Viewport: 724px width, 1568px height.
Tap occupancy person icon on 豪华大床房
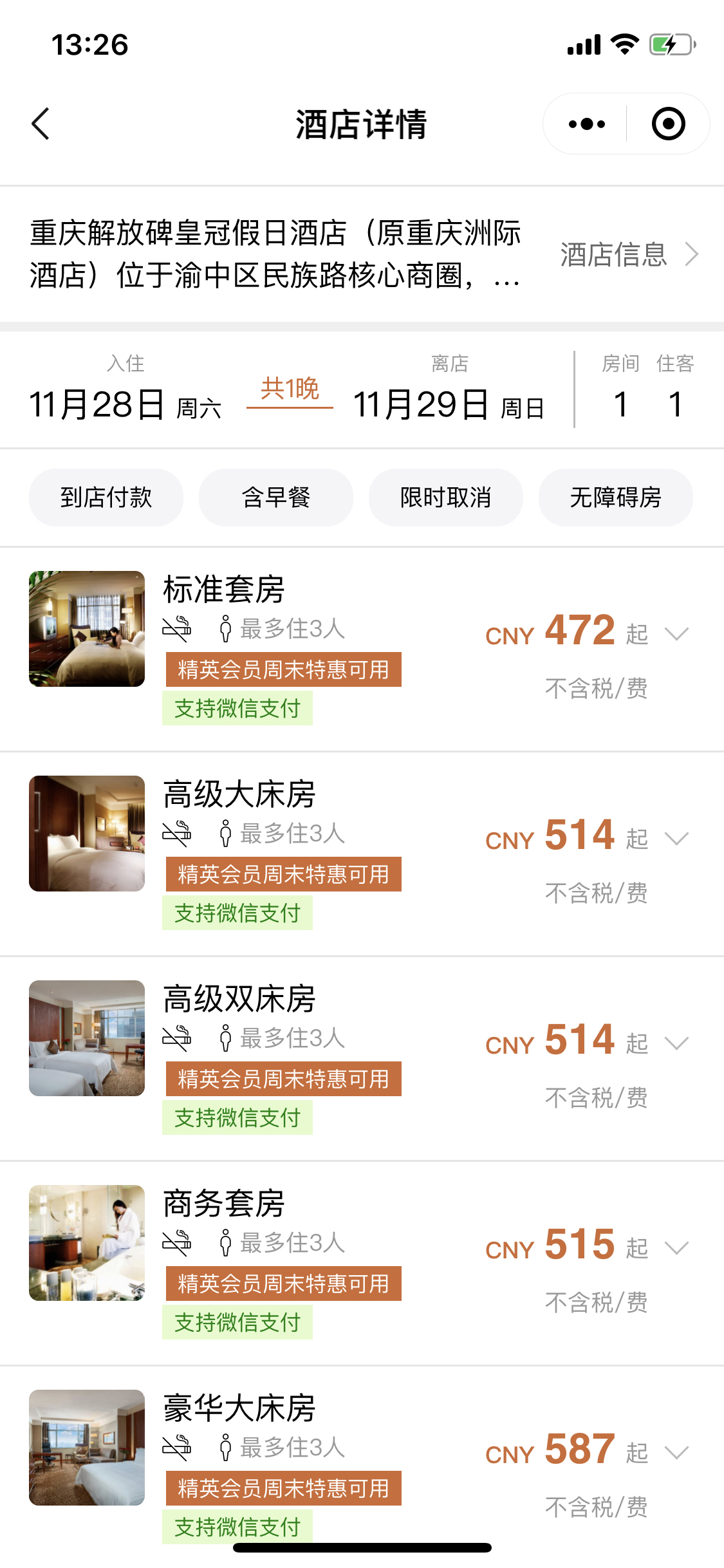[225, 1448]
